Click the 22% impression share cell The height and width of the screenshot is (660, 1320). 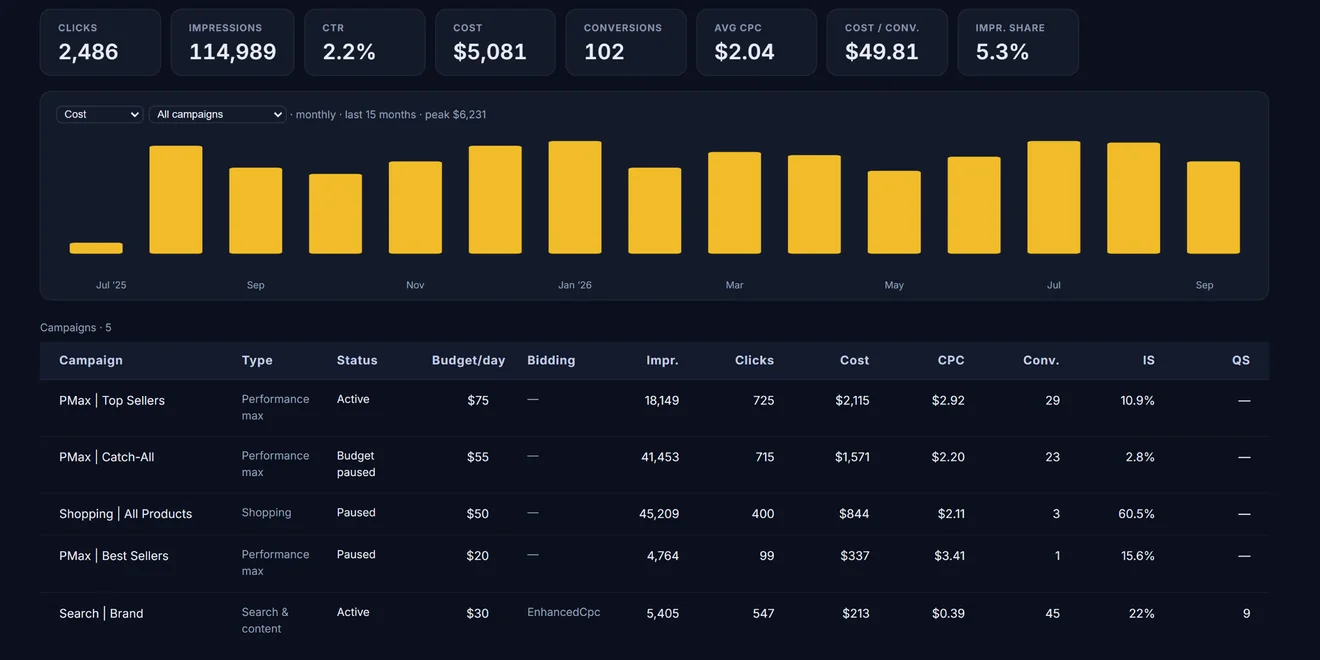[1142, 613]
